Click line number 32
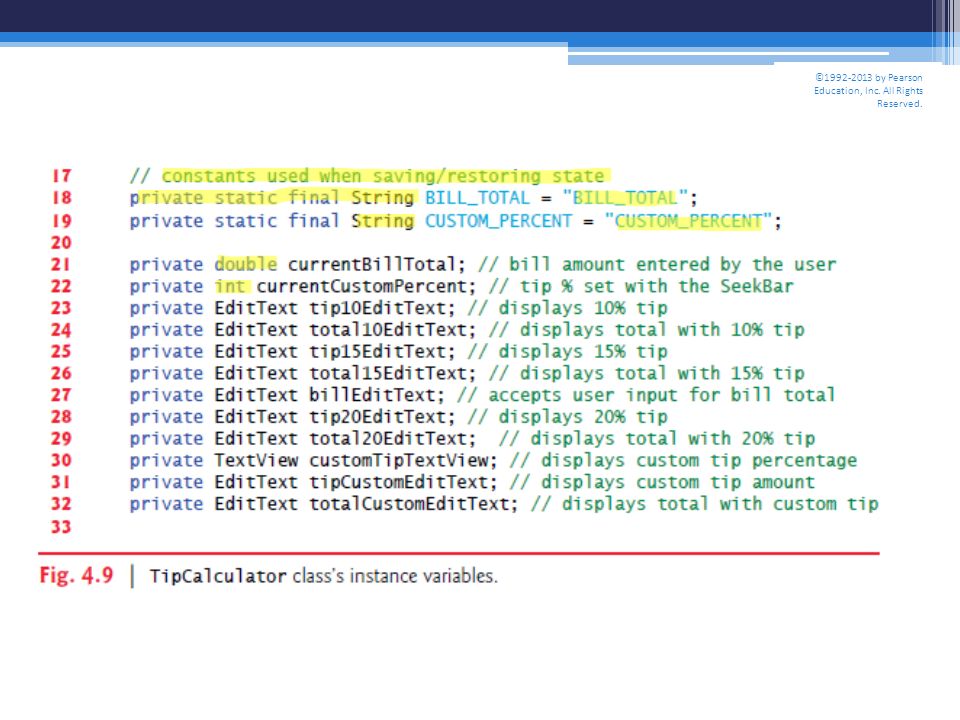The height and width of the screenshot is (720, 960). click(x=61, y=504)
